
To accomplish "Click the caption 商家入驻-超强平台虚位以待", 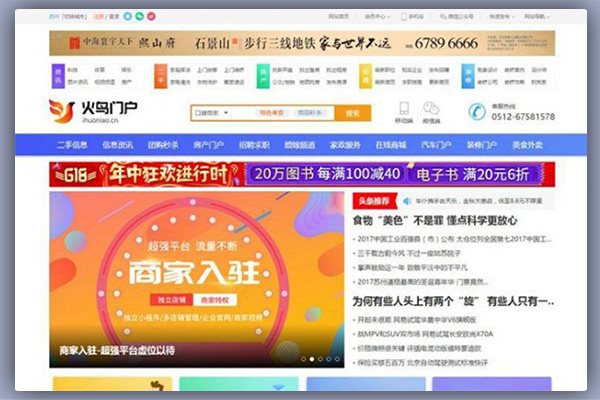I will pyautogui.click(x=117, y=350).
